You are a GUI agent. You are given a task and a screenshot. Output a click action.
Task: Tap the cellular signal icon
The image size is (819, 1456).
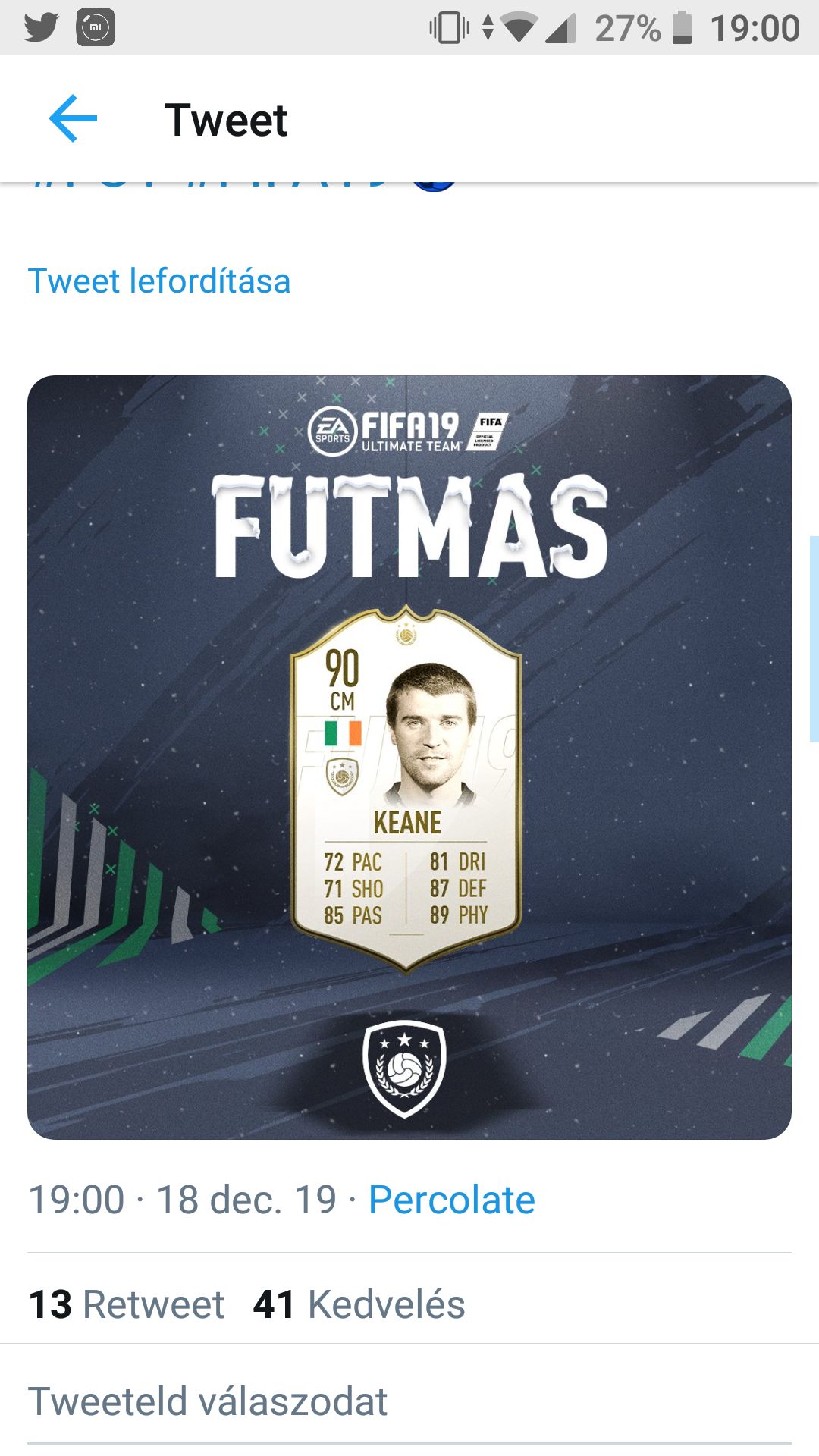click(x=560, y=28)
